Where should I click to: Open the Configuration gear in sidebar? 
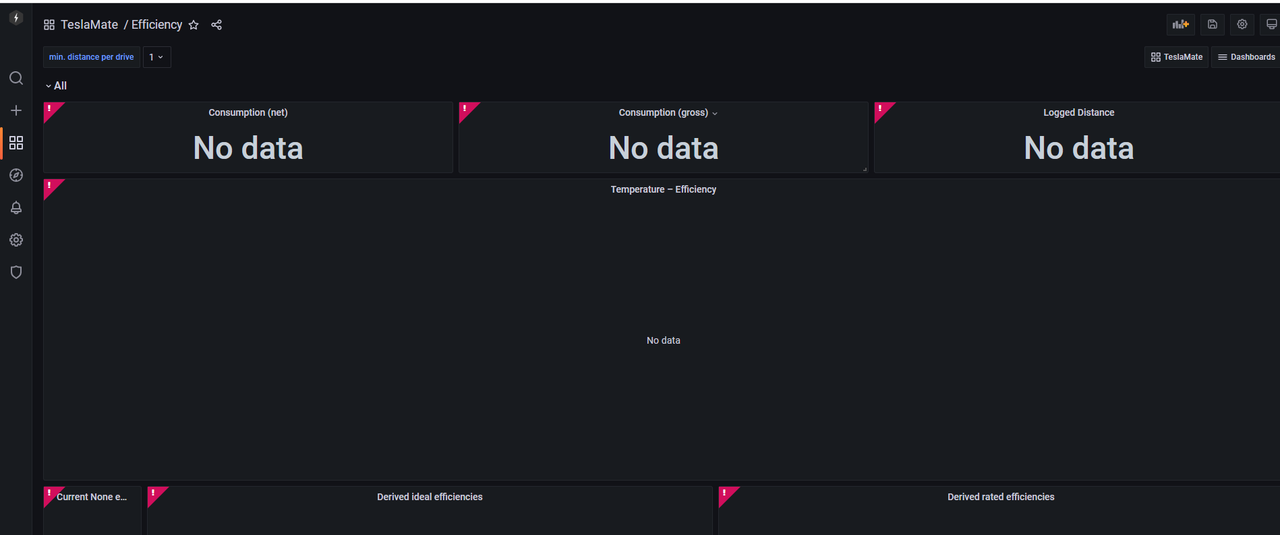[16, 240]
